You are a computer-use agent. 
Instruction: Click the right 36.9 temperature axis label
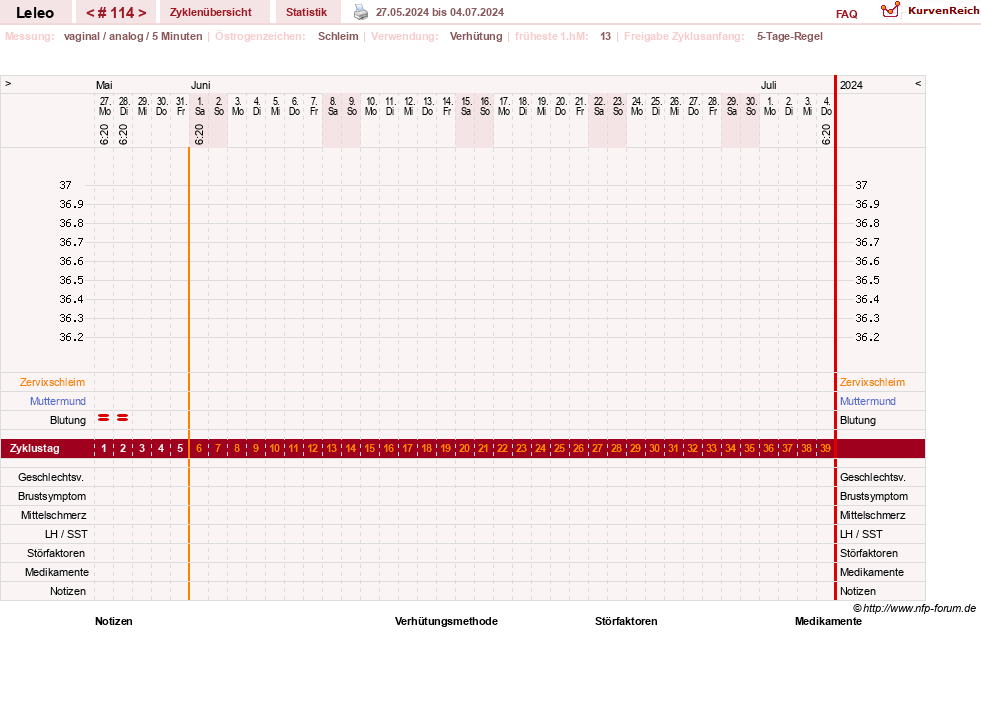click(x=867, y=204)
